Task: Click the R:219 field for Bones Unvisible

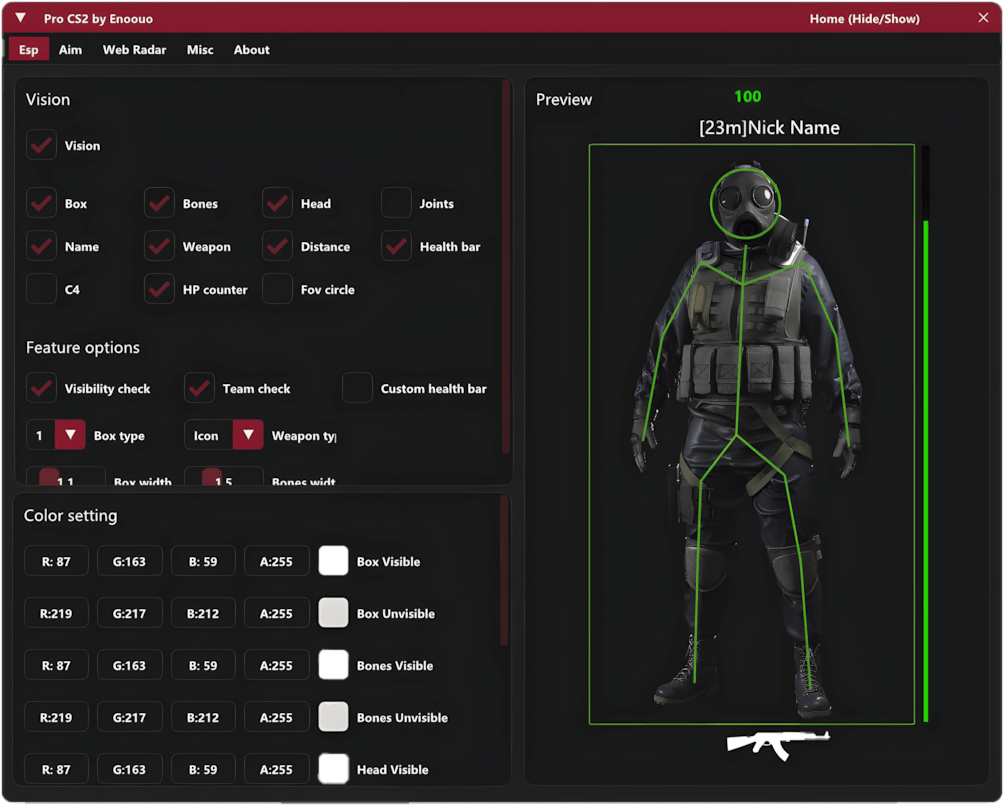Action: pos(56,717)
